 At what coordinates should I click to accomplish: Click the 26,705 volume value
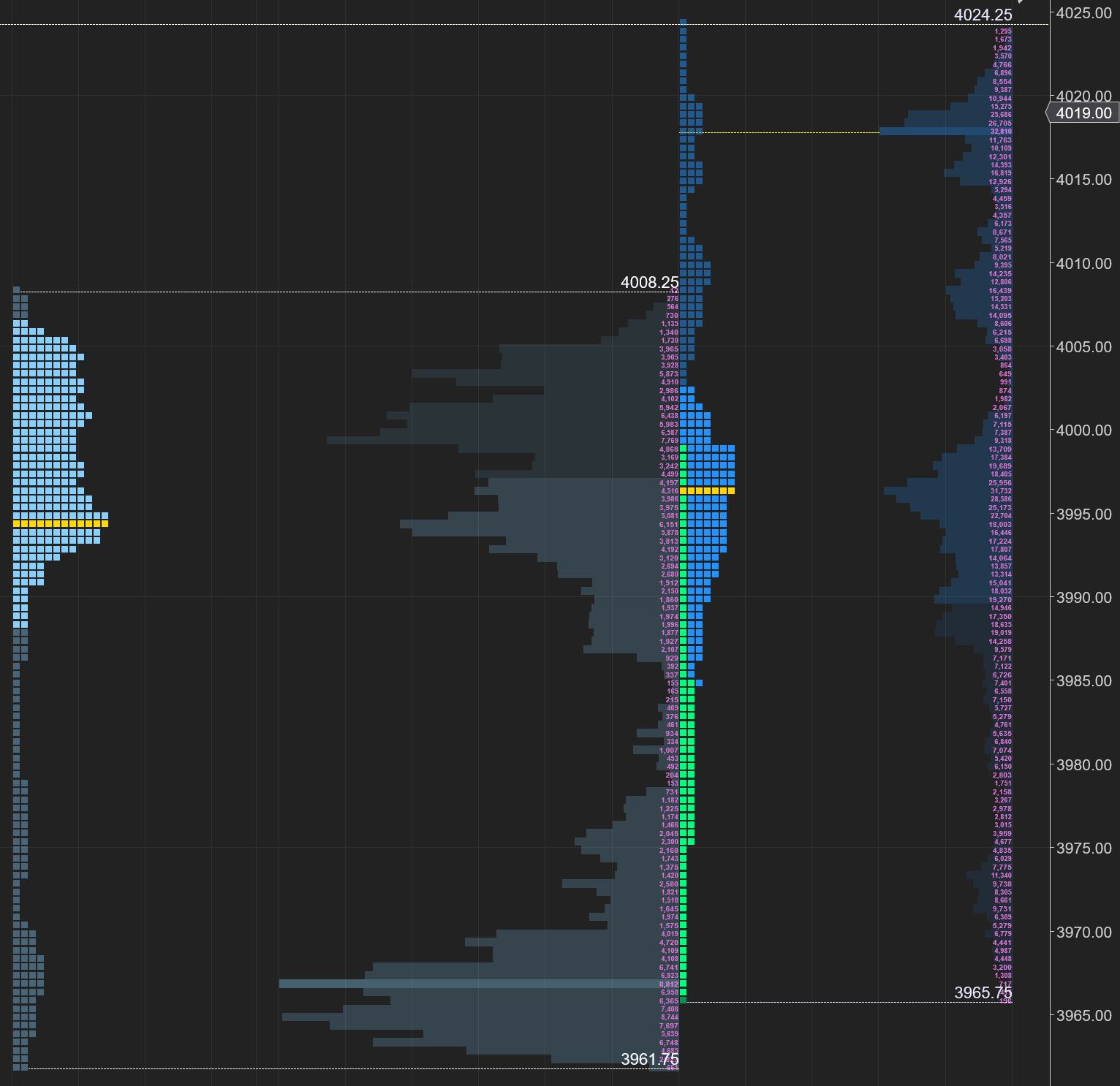click(x=1001, y=124)
